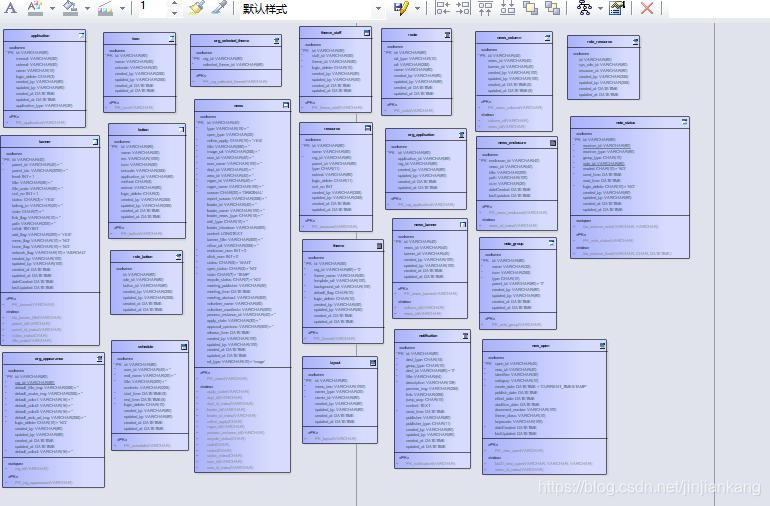Click the fill color bucket icon
This screenshot has width=770, height=506.
71,7
